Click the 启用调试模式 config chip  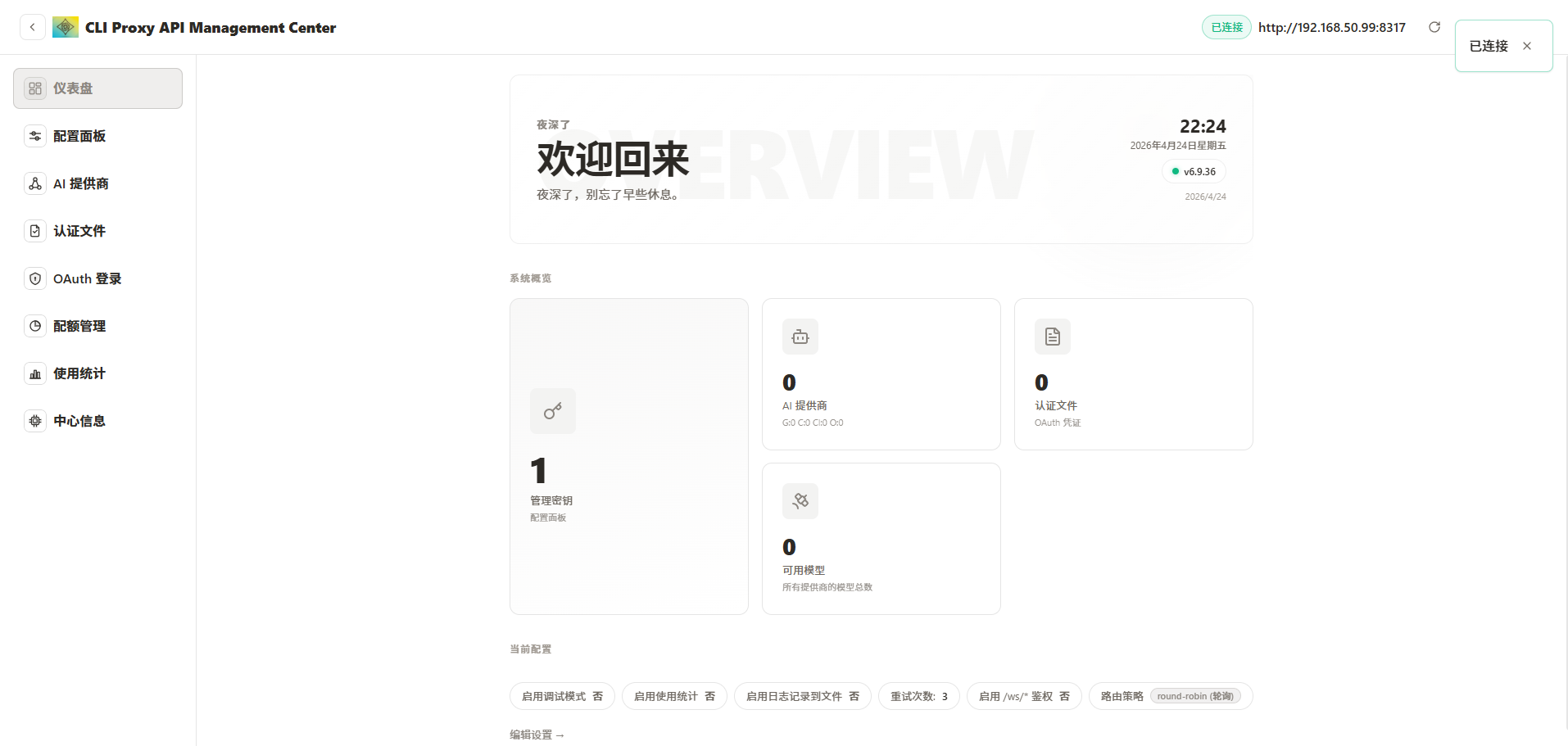point(562,696)
